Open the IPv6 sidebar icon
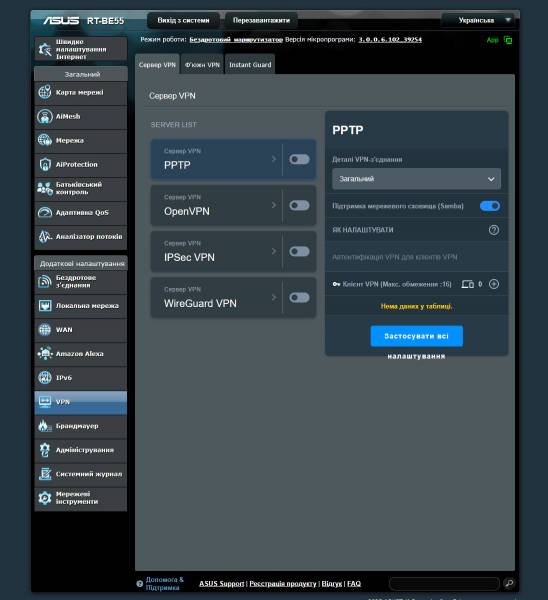Image resolution: width=548 pixels, height=600 pixels. point(45,378)
